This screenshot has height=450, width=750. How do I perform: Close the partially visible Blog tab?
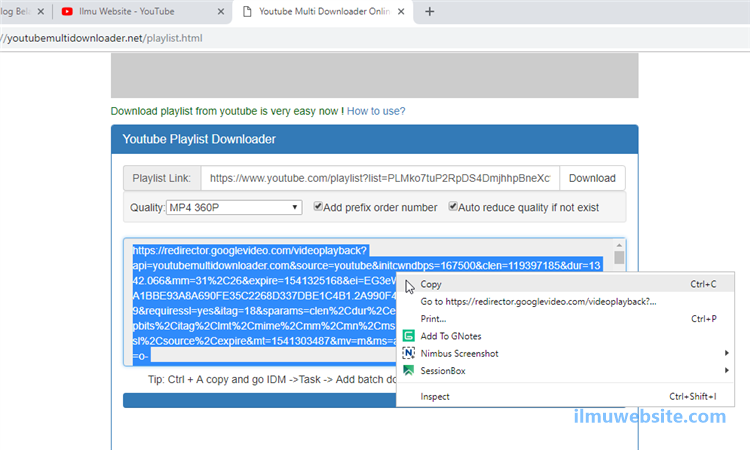click(x=41, y=11)
